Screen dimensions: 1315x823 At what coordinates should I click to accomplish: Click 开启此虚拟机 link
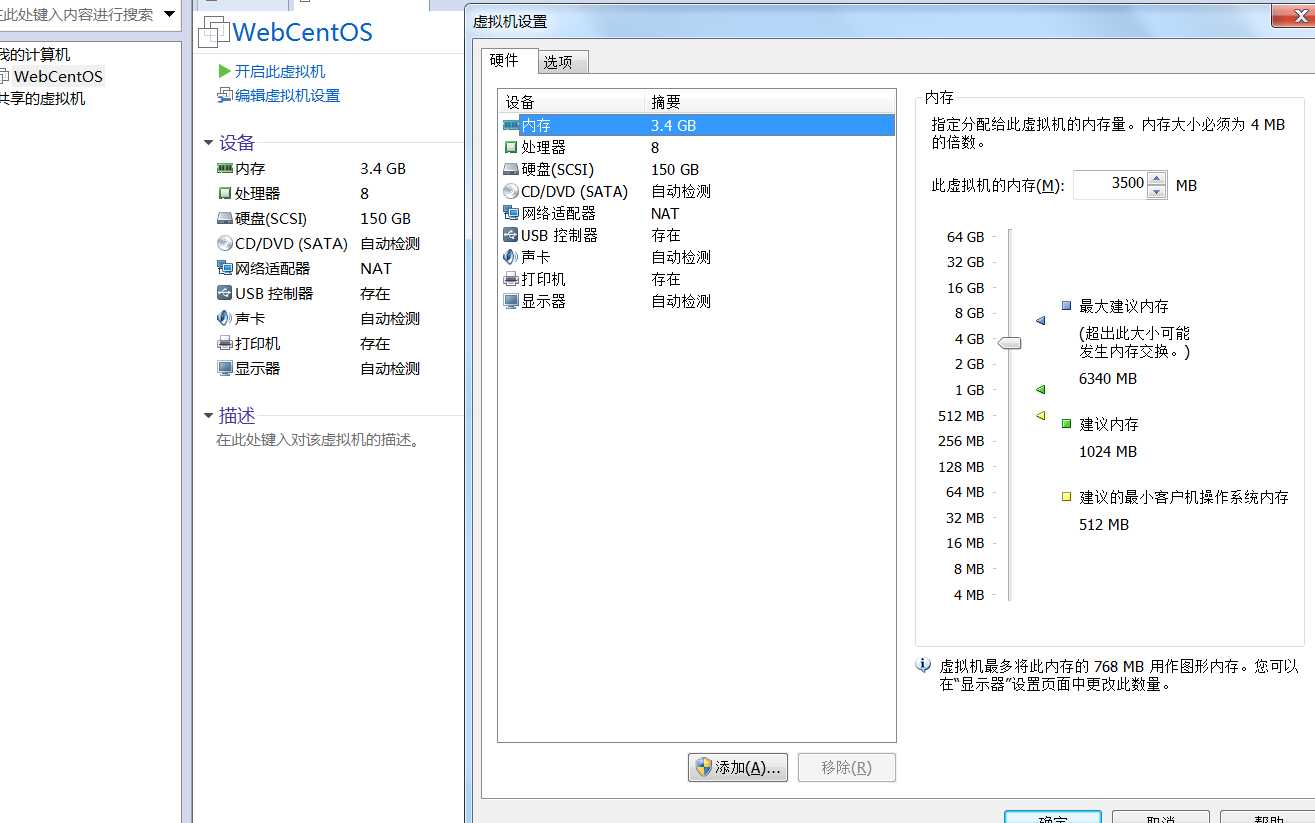click(280, 72)
